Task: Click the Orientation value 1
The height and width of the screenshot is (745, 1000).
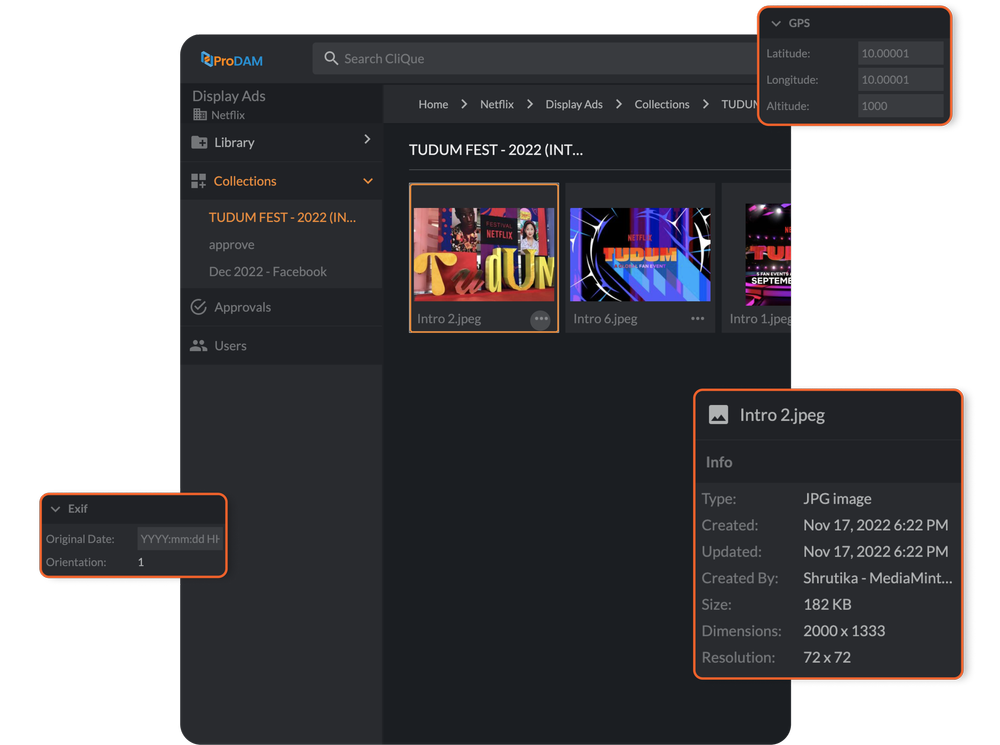Action: coord(141,562)
